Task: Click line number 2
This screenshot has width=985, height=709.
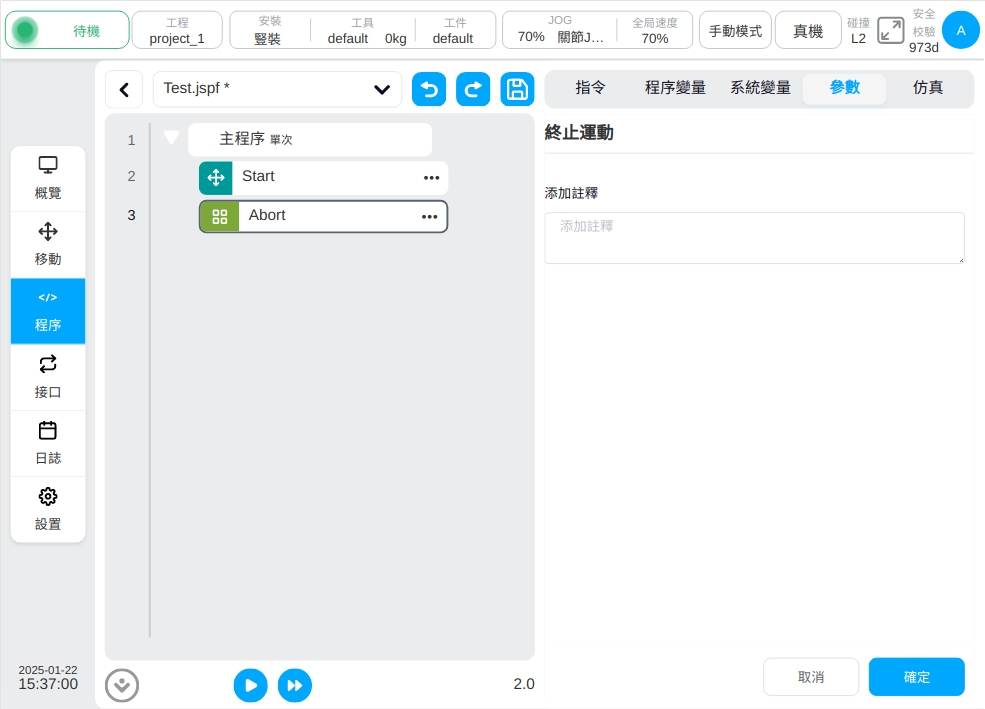Action: [131, 176]
